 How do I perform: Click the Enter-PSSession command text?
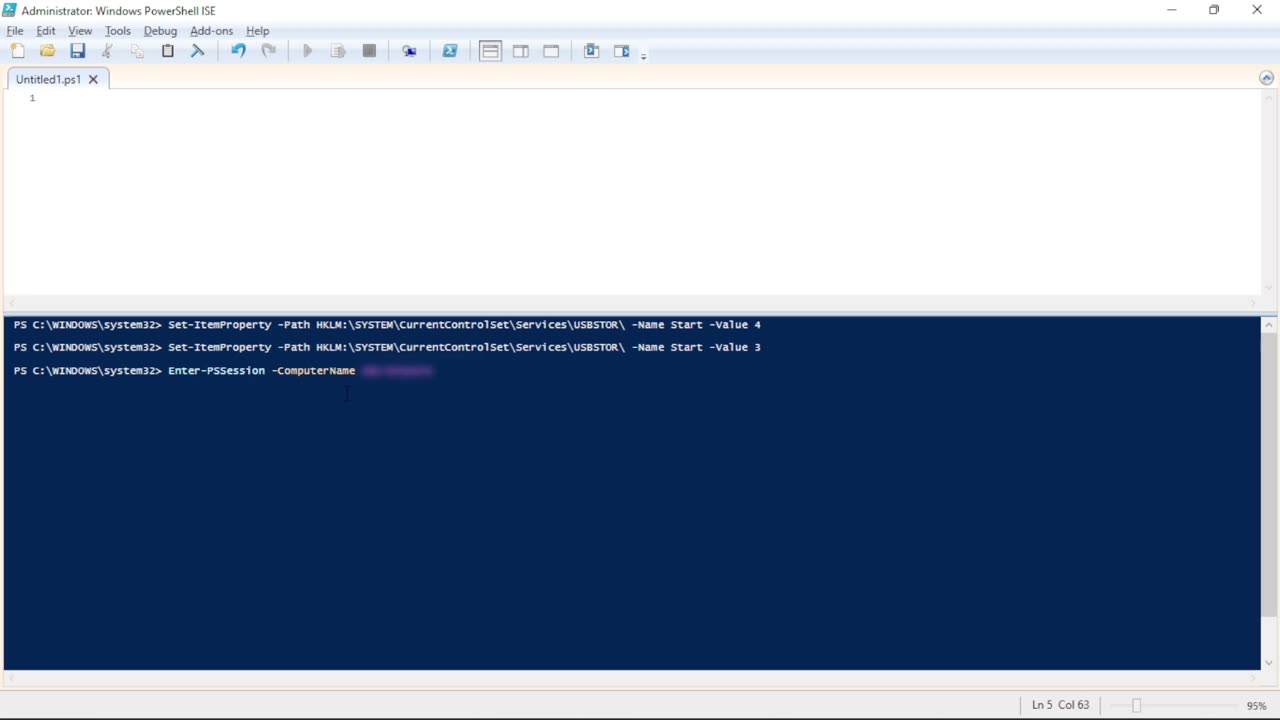point(216,371)
